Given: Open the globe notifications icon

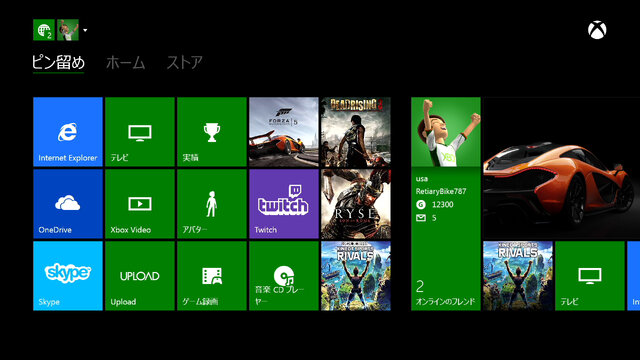Looking at the screenshot, I should pyautogui.click(x=44, y=30).
